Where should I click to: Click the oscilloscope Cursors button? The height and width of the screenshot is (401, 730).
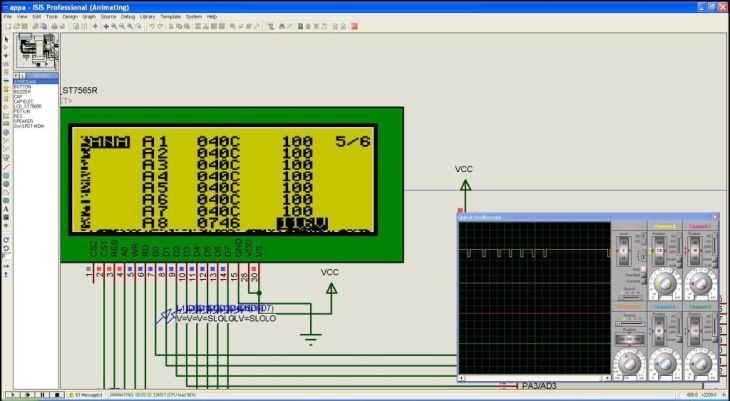point(643,281)
